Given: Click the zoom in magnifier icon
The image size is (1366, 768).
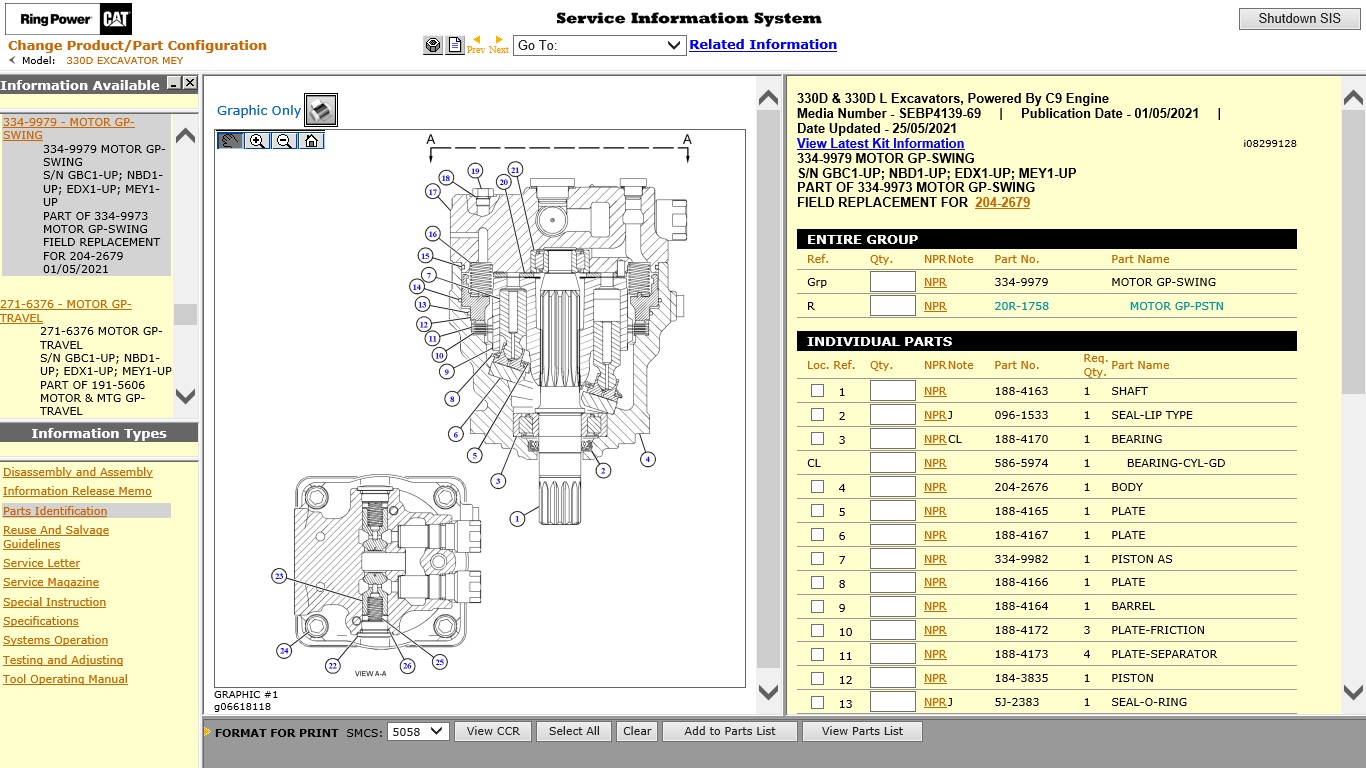Looking at the screenshot, I should pos(258,141).
